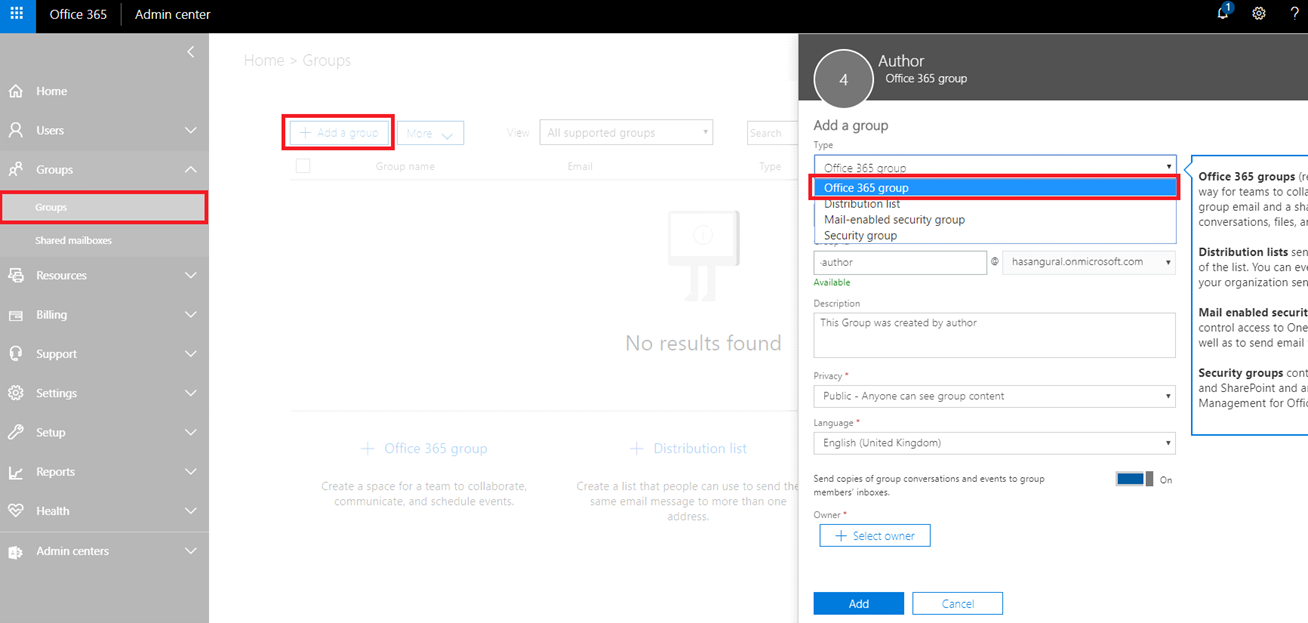Open the help question mark icon
The height and width of the screenshot is (623, 1308).
click(x=1294, y=14)
